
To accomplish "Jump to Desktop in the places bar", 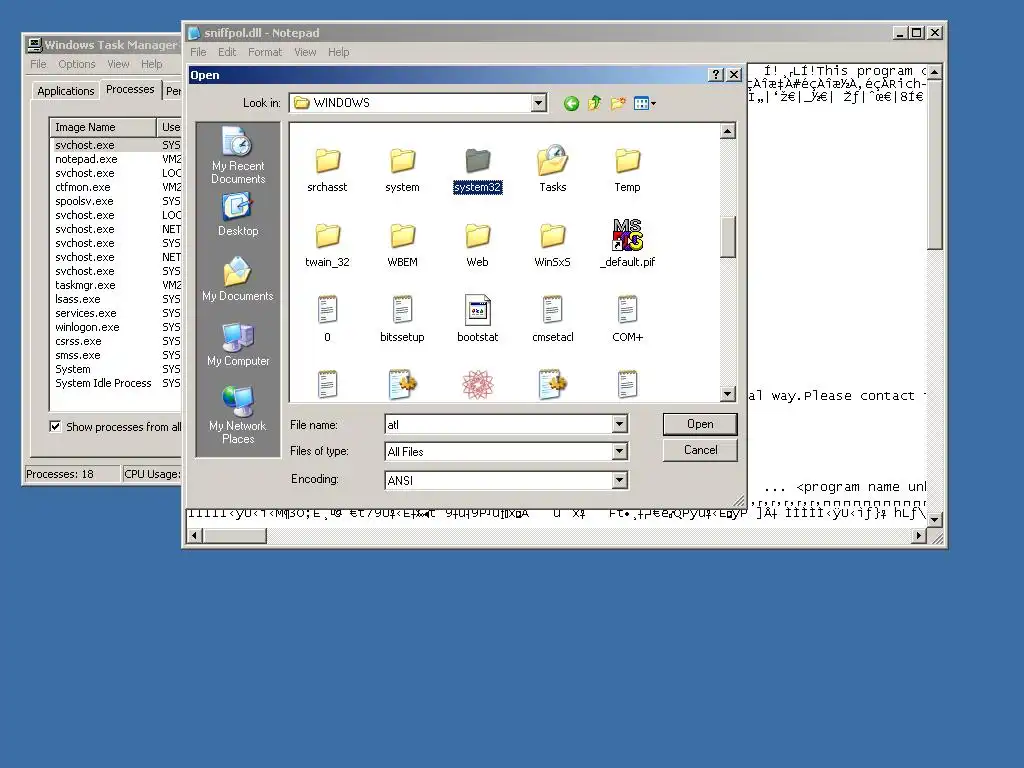I will pyautogui.click(x=238, y=214).
